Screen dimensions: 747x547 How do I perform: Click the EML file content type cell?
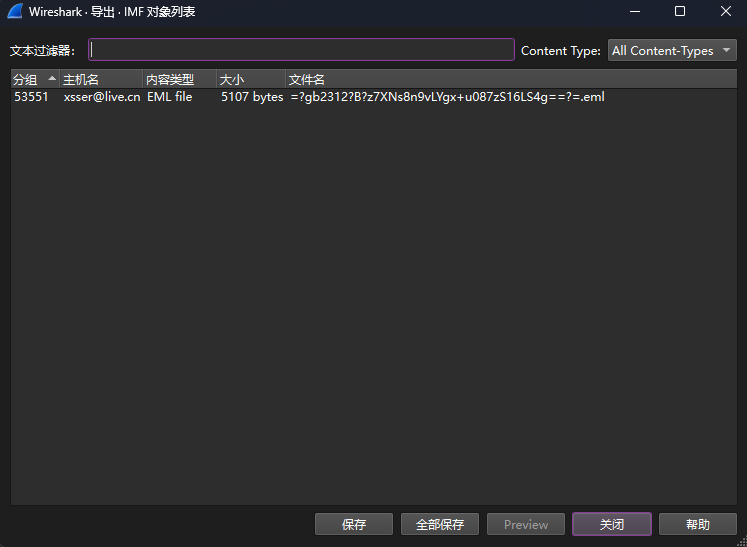[170, 97]
